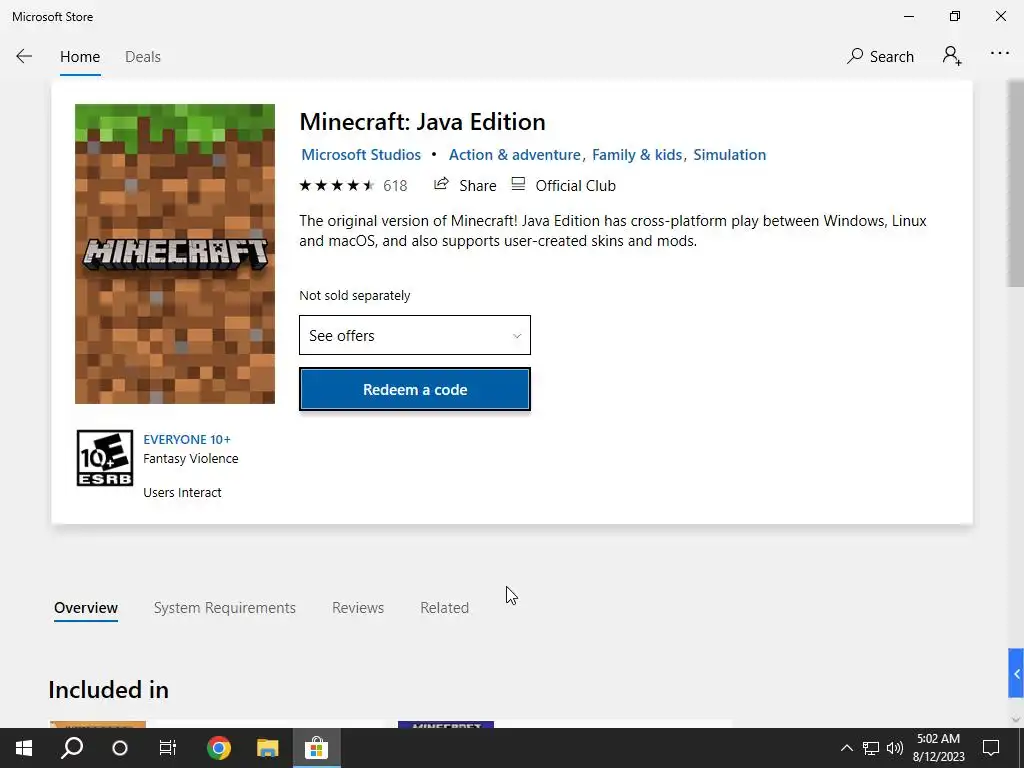The height and width of the screenshot is (768, 1024).
Task: Click the star rating for Minecraft
Action: click(x=336, y=185)
